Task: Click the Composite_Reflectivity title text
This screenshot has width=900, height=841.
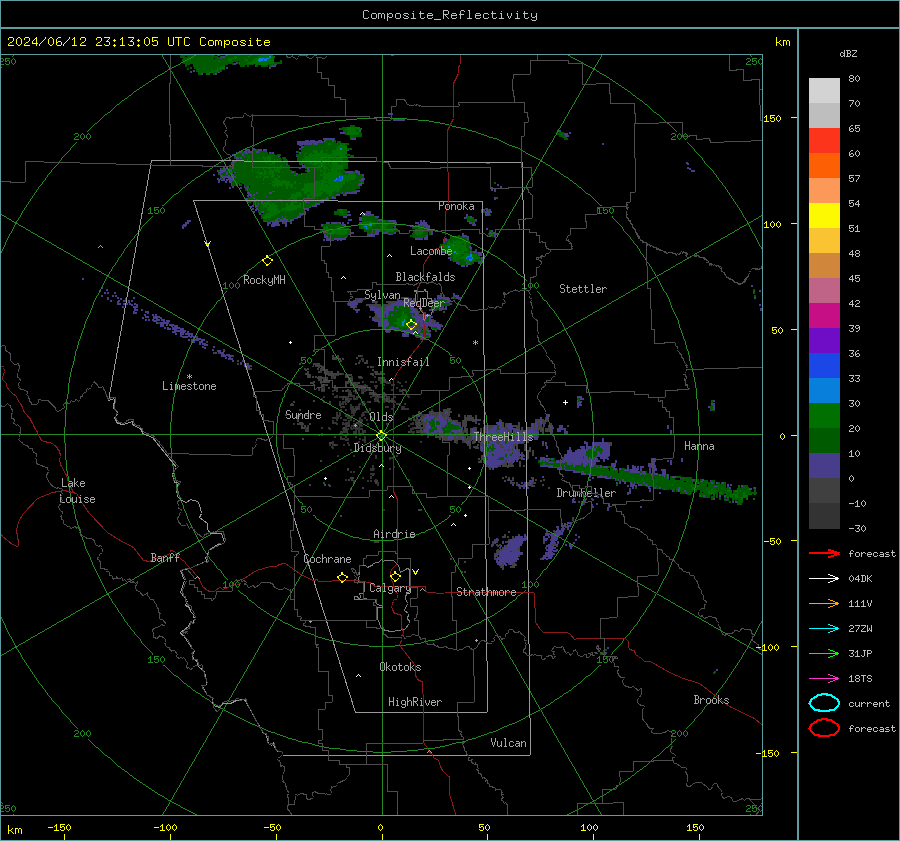Action: [449, 15]
